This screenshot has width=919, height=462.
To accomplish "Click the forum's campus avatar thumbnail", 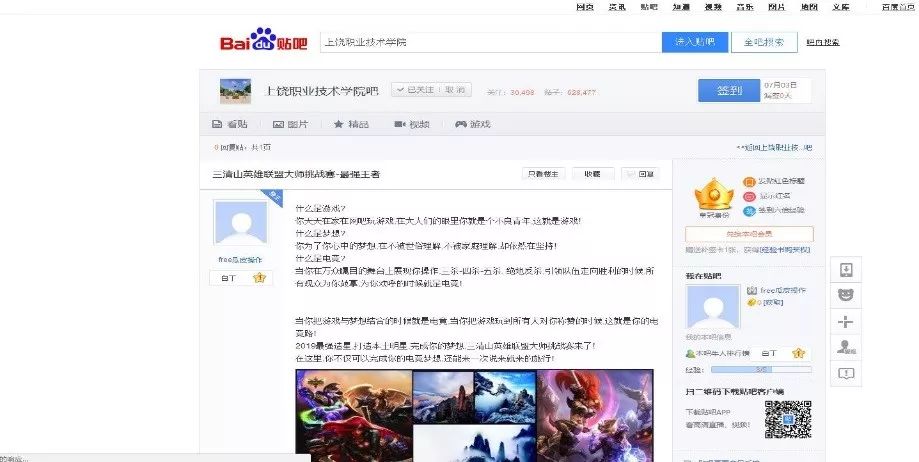I will point(236,91).
